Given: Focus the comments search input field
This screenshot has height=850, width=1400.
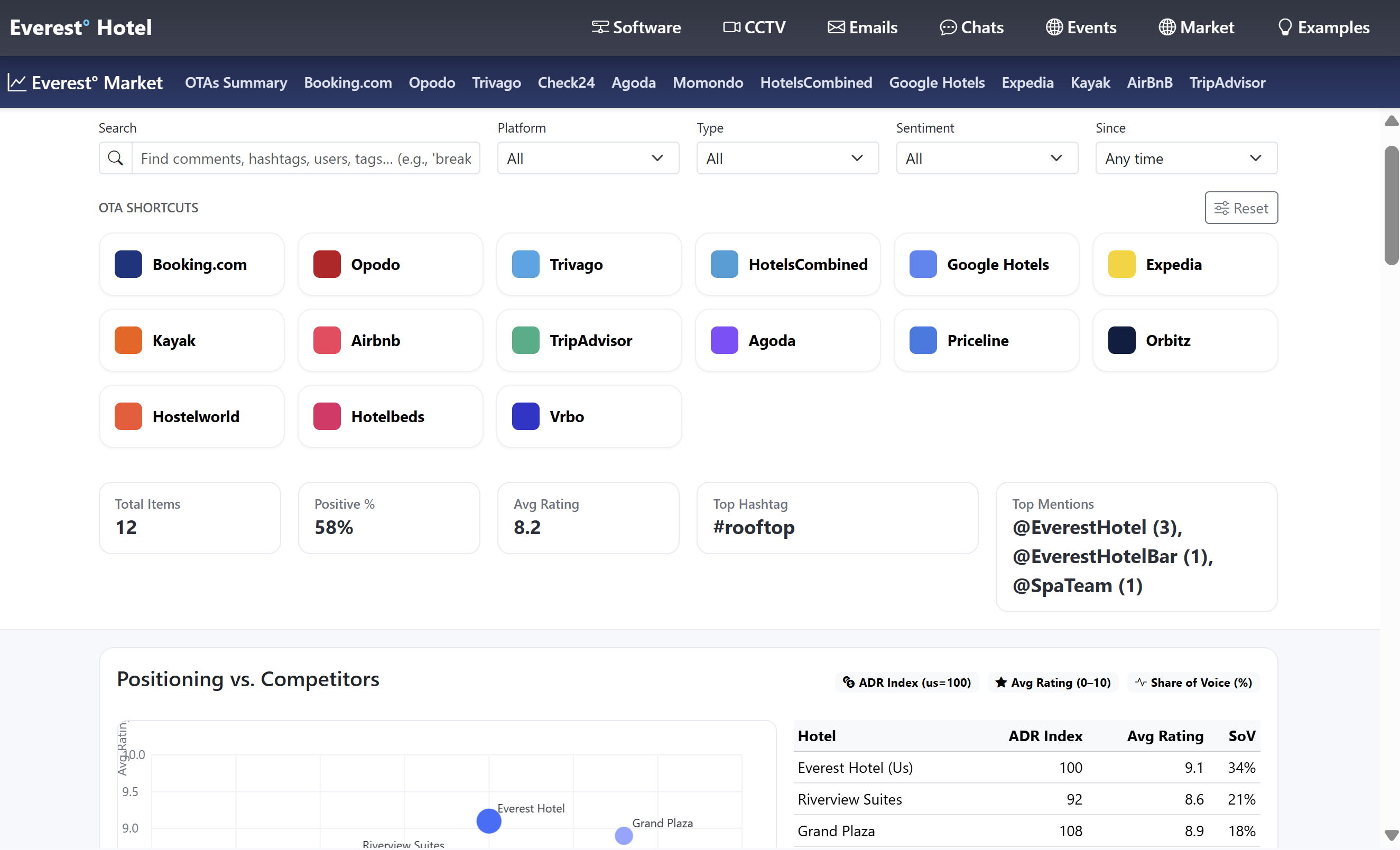Looking at the screenshot, I should click(x=305, y=158).
